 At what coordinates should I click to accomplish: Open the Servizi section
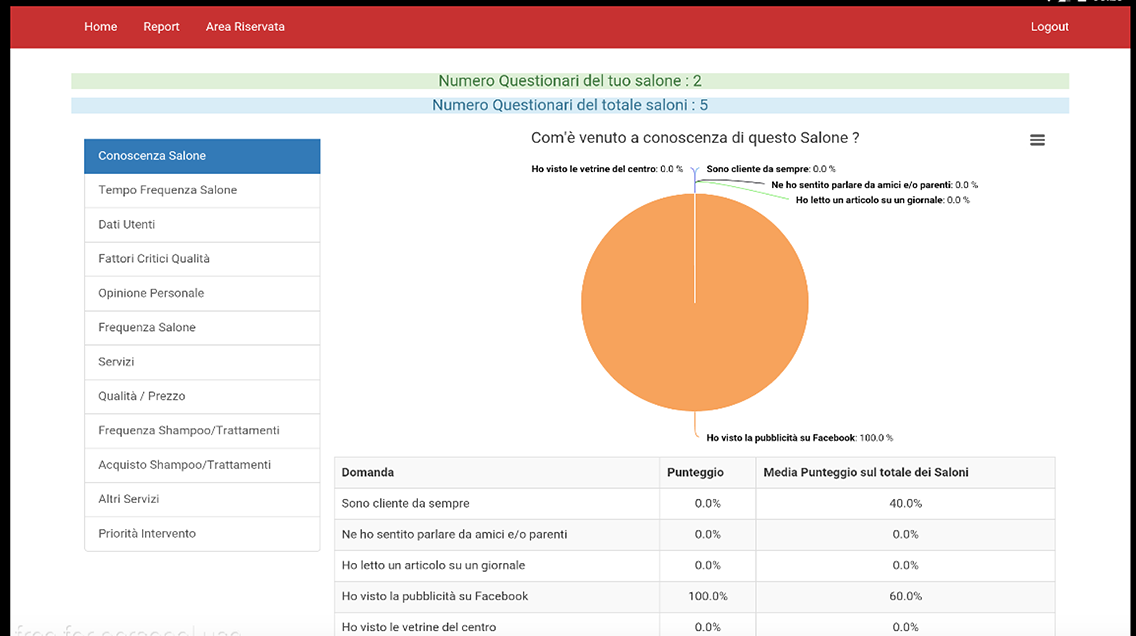(x=202, y=362)
